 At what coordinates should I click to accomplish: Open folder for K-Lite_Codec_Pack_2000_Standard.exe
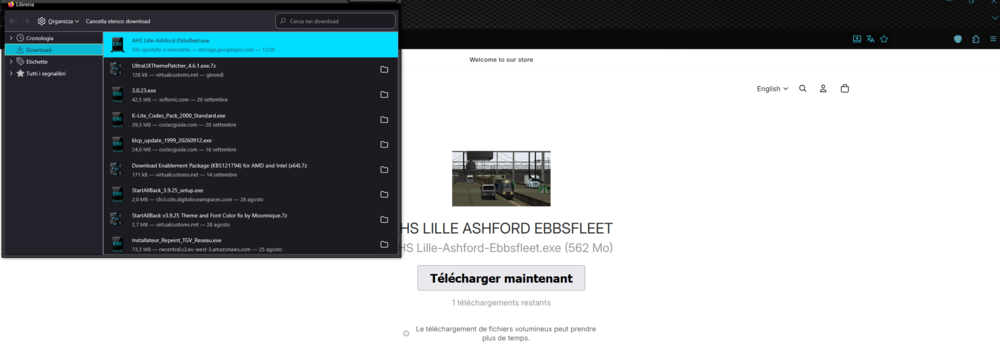click(x=384, y=120)
